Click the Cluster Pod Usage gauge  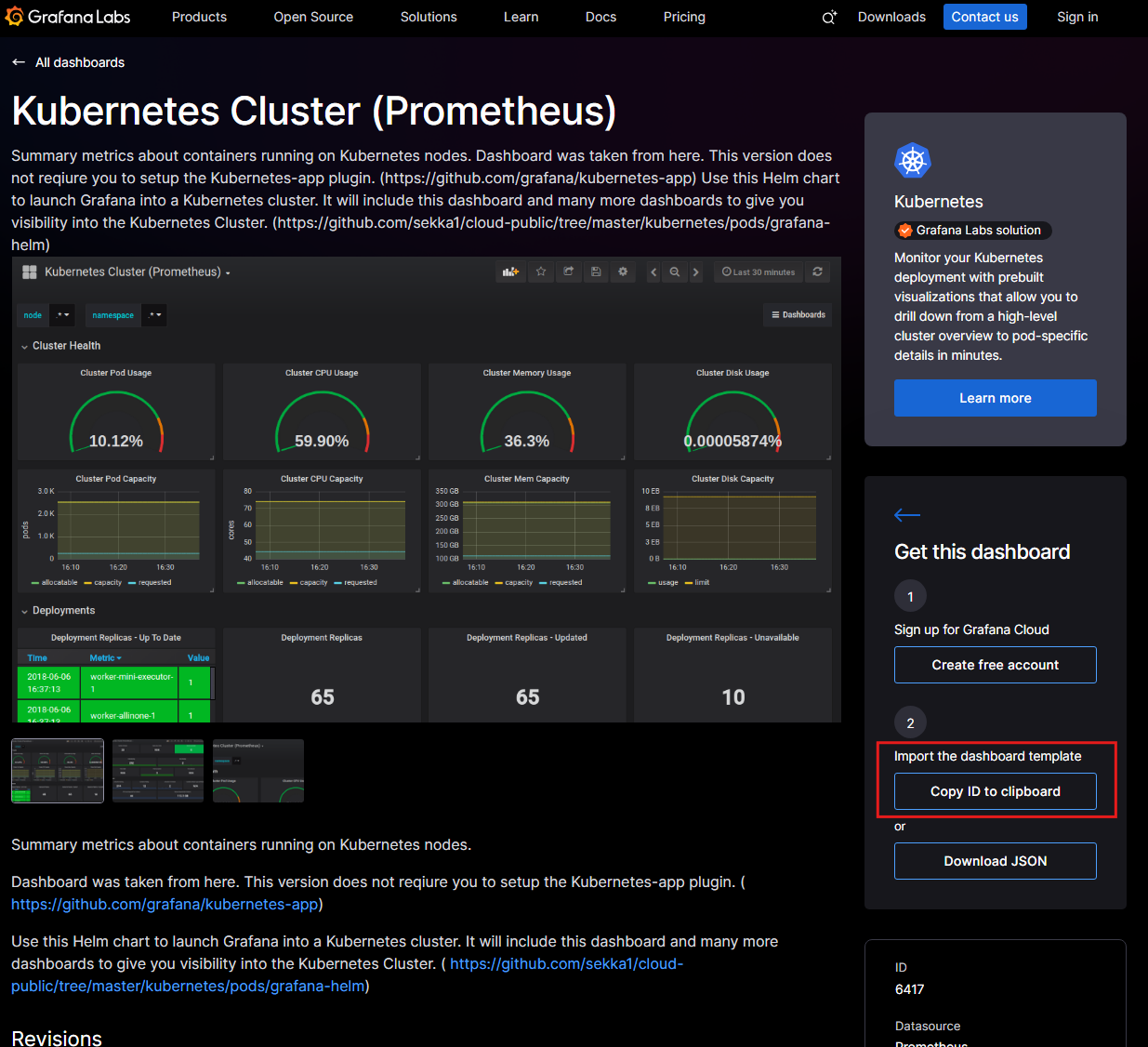click(x=116, y=420)
